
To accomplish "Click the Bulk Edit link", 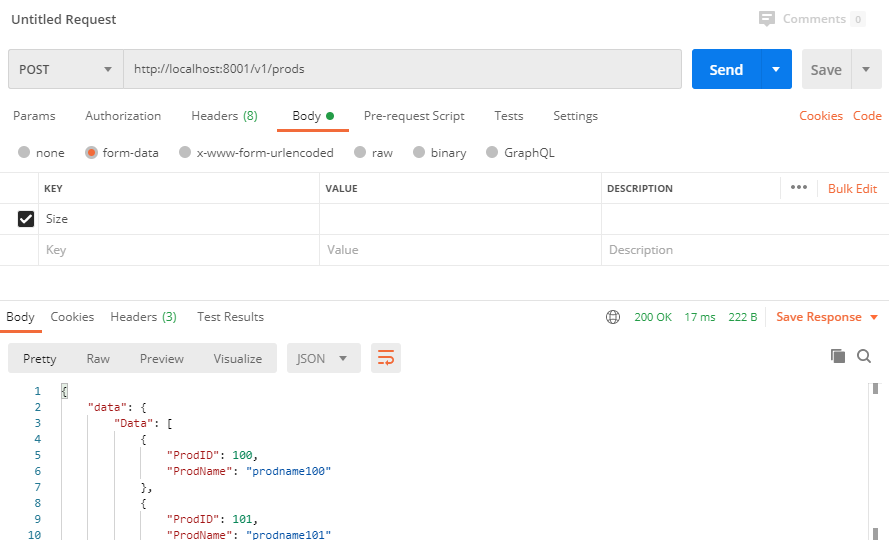I will [x=852, y=188].
